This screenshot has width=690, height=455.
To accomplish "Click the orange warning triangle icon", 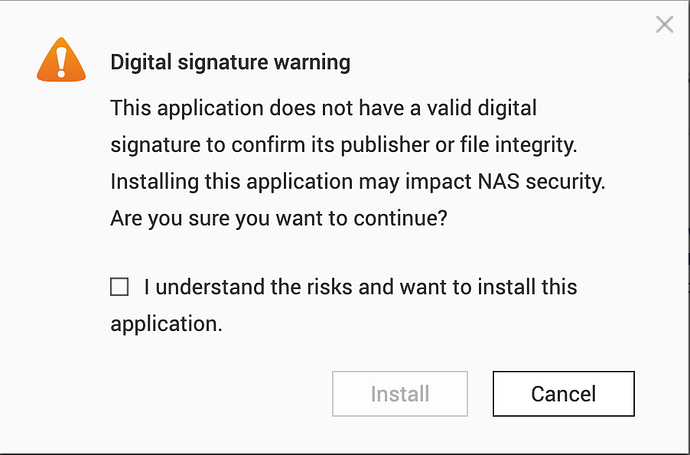I will click(61, 62).
